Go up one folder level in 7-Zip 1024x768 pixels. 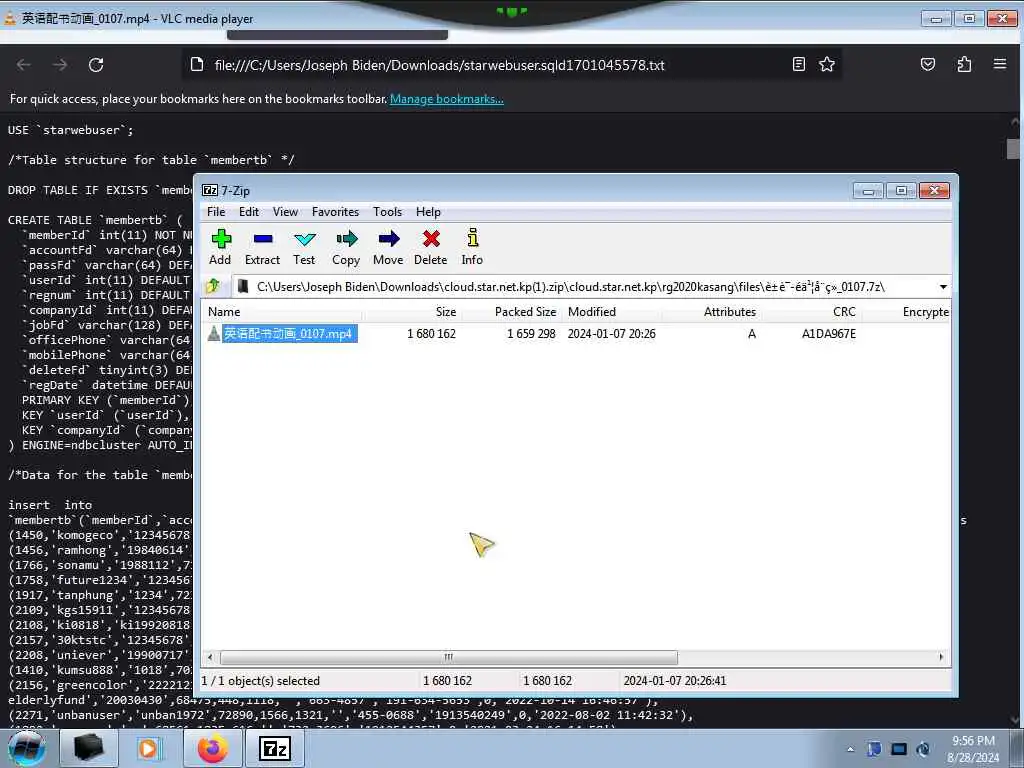[213, 286]
